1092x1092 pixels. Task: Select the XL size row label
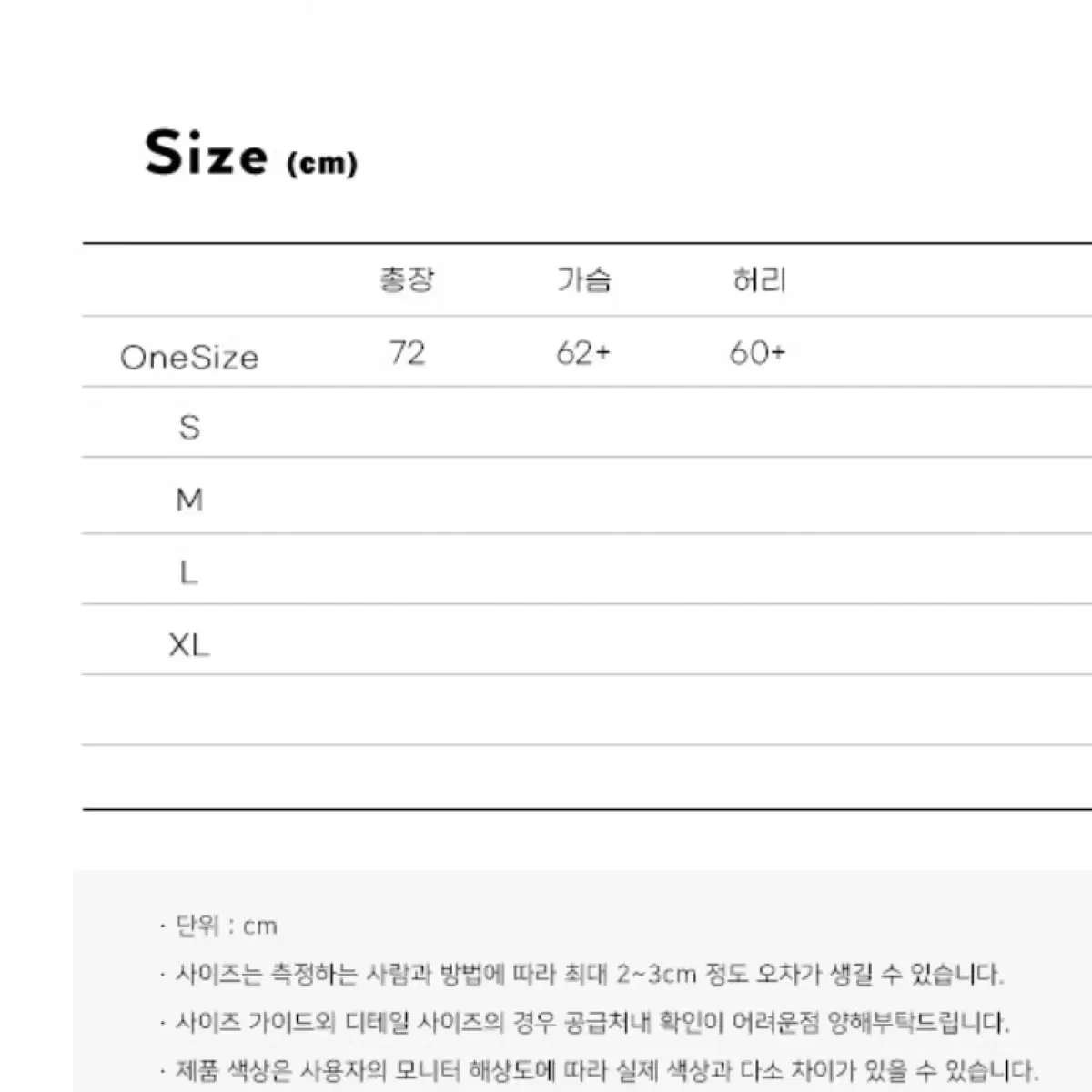pyautogui.click(x=189, y=645)
